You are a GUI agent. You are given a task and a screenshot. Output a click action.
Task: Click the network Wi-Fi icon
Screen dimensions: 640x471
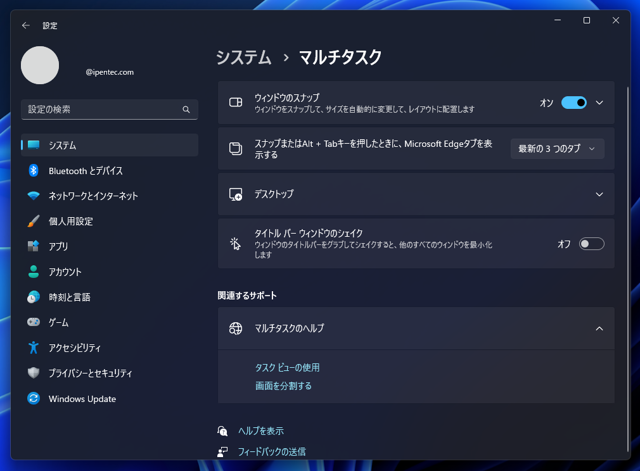[x=33, y=196]
